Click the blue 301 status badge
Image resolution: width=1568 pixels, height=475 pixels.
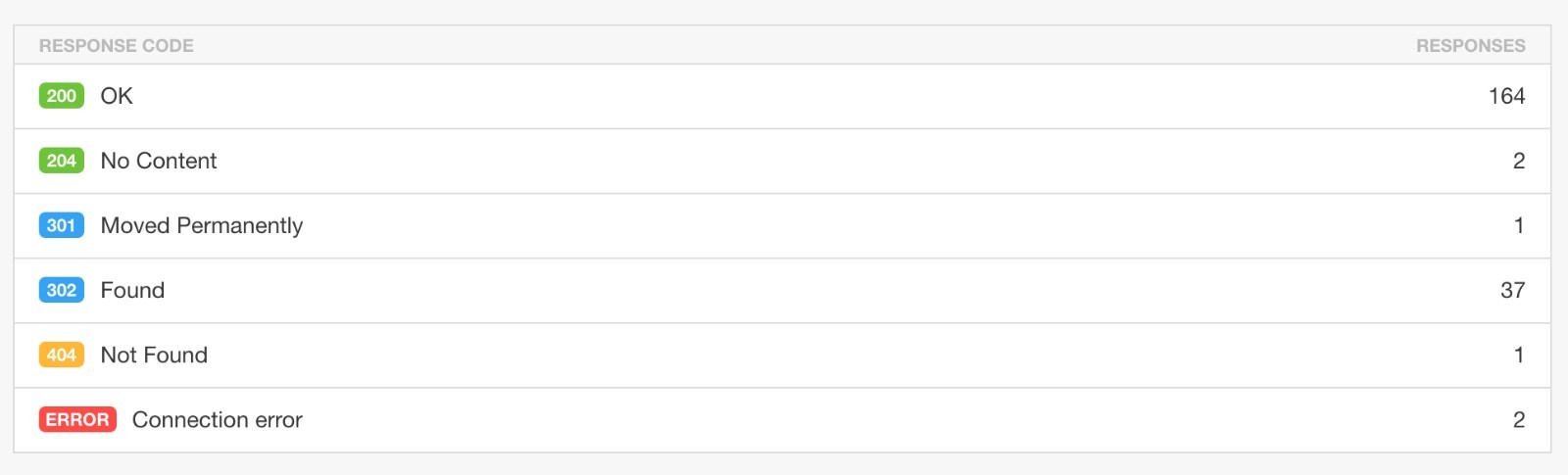[61, 225]
